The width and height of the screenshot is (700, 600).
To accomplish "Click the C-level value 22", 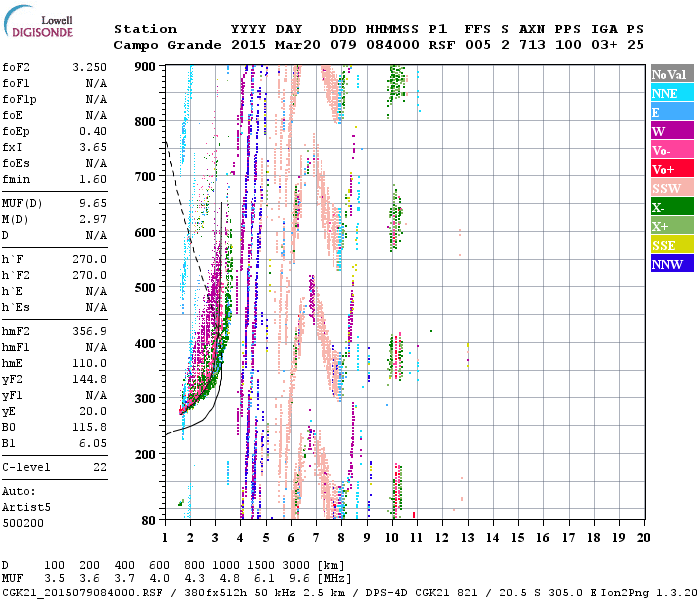I will [x=100, y=467].
